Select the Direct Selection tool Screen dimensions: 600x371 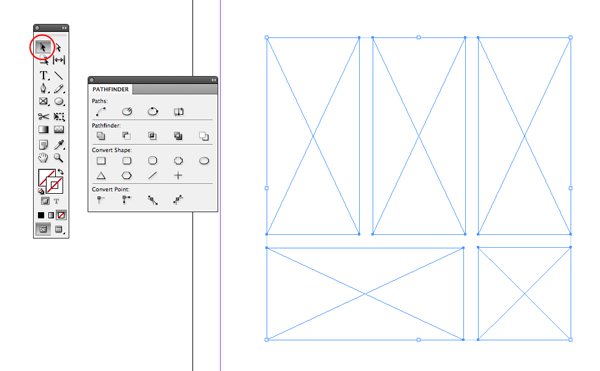[59, 47]
